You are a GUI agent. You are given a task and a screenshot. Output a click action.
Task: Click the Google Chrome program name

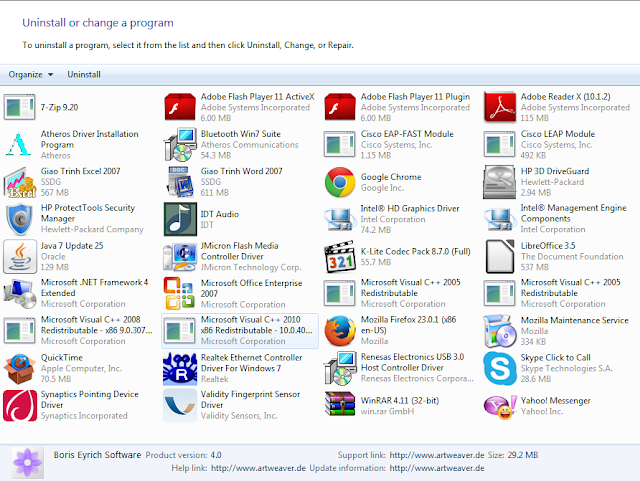(391, 177)
